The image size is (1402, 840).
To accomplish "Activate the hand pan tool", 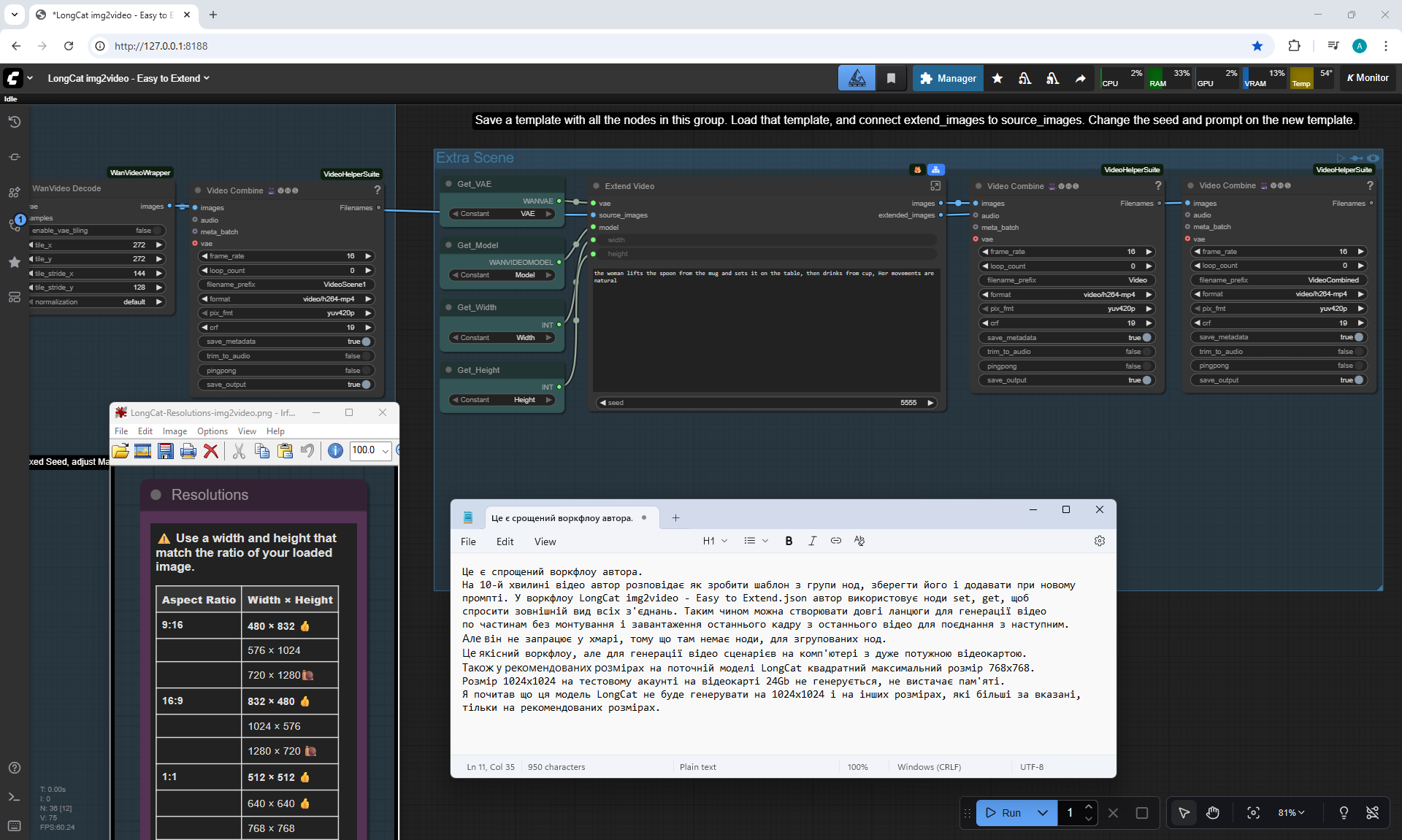I will click(x=1213, y=812).
